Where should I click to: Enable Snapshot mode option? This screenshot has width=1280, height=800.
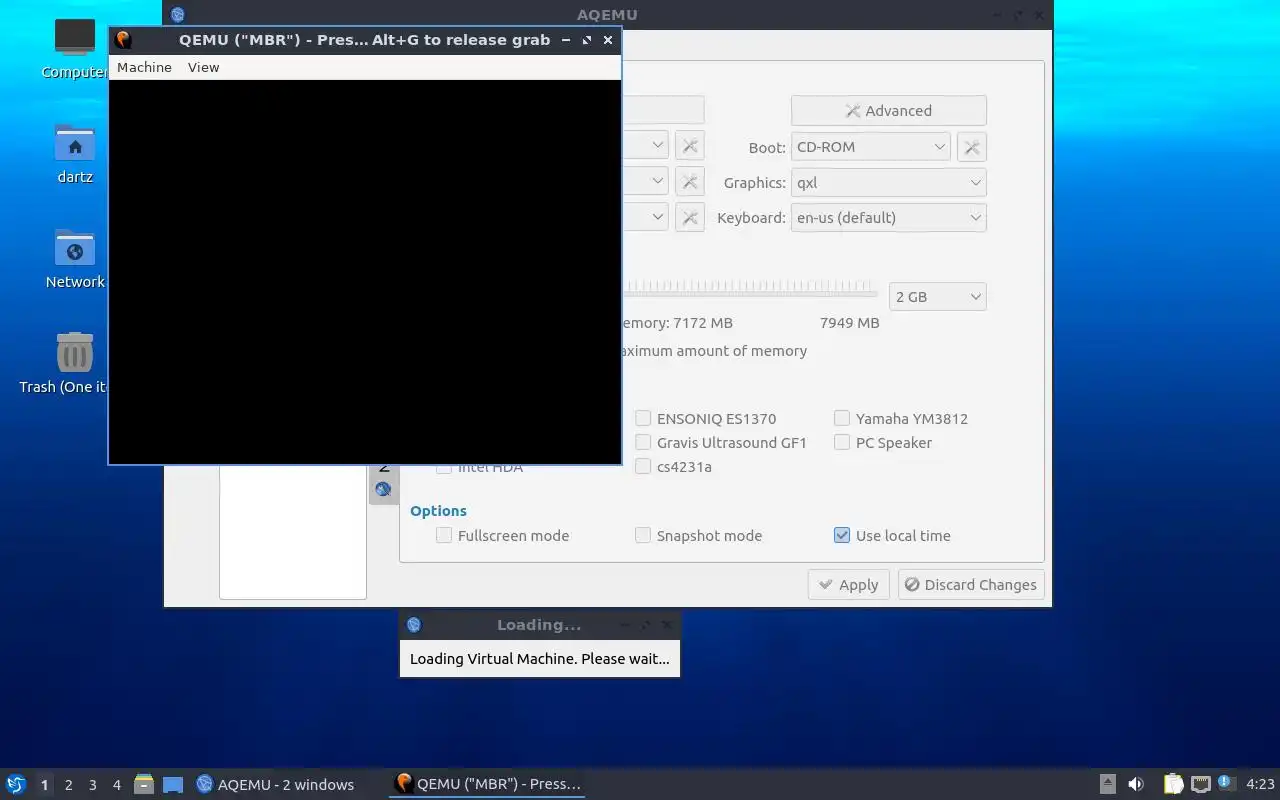tap(643, 536)
